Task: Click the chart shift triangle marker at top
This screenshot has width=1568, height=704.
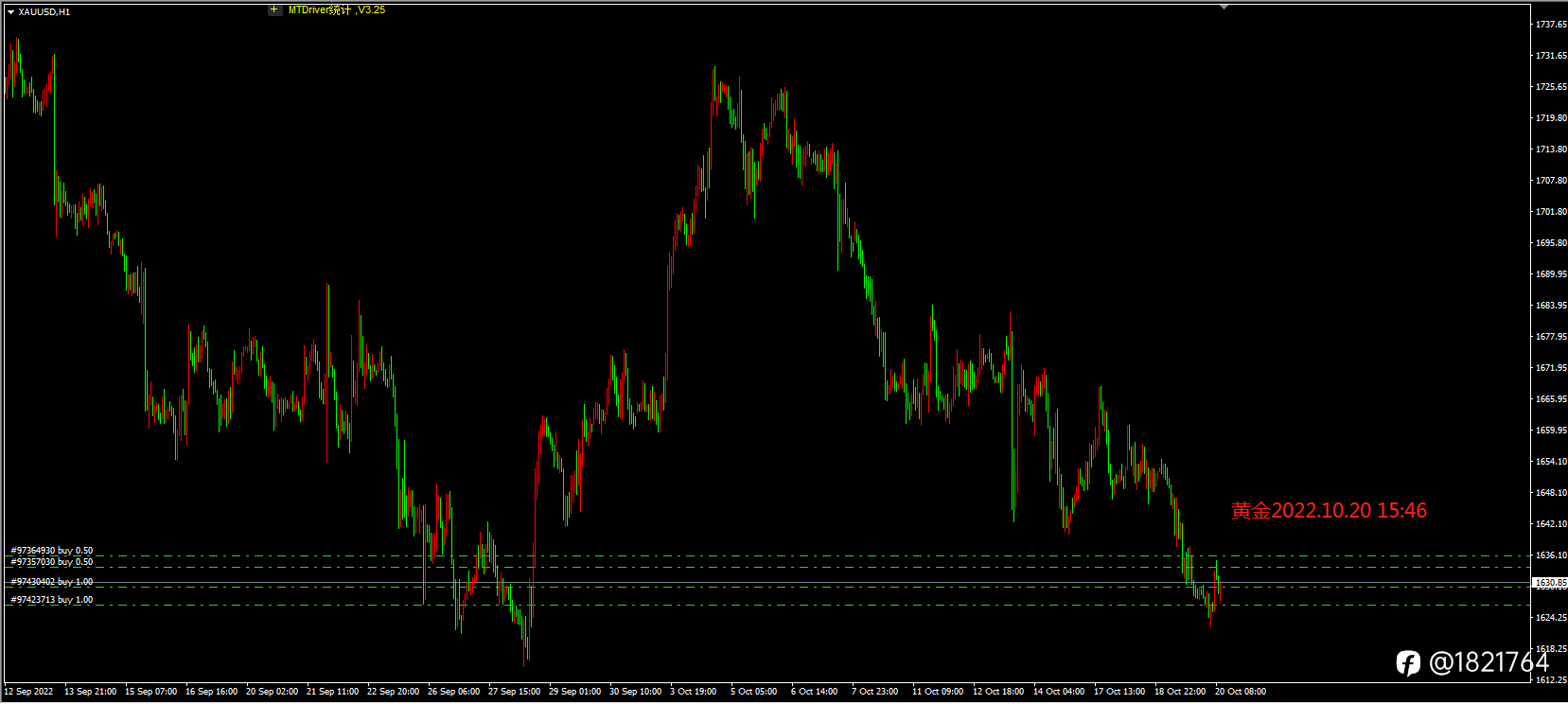Action: tap(1224, 7)
